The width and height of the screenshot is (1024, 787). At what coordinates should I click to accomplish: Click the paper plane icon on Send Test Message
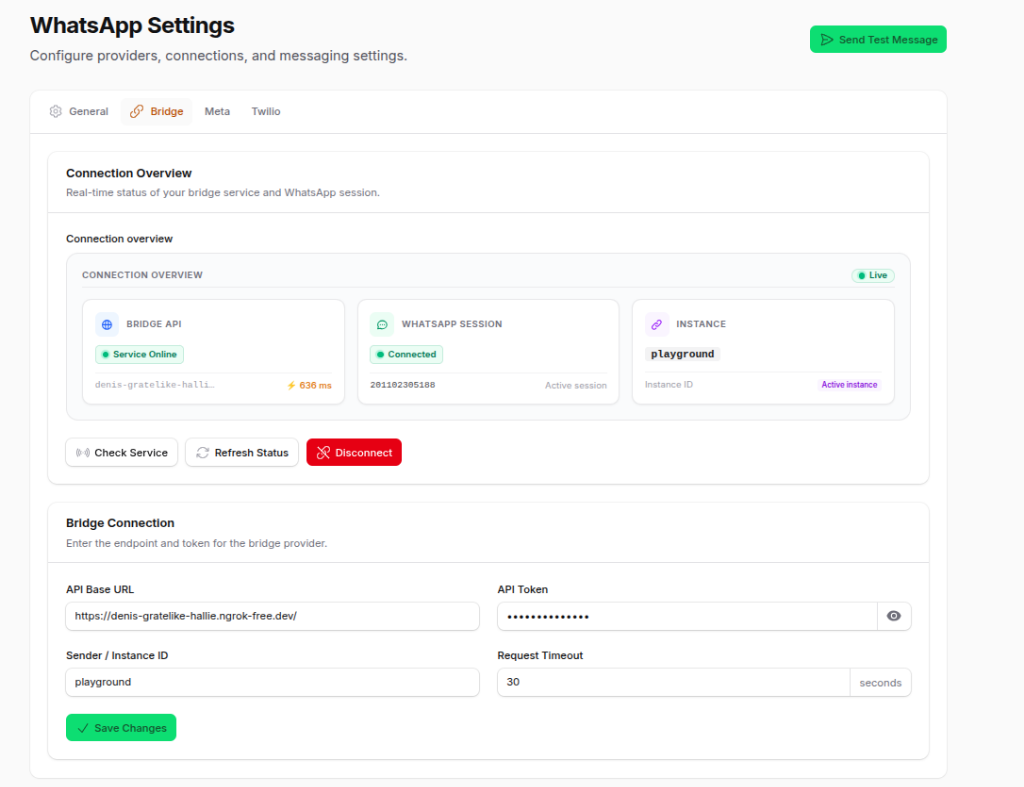(x=827, y=40)
